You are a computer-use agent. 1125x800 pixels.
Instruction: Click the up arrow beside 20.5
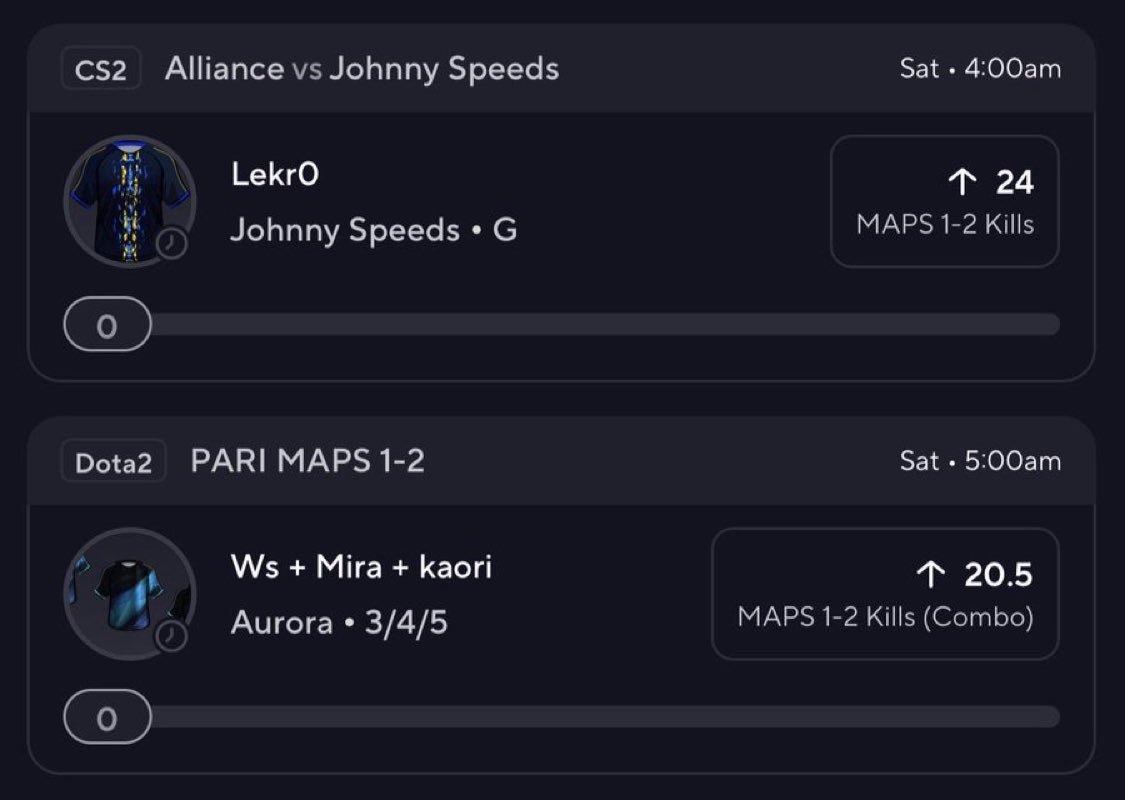pos(930,575)
